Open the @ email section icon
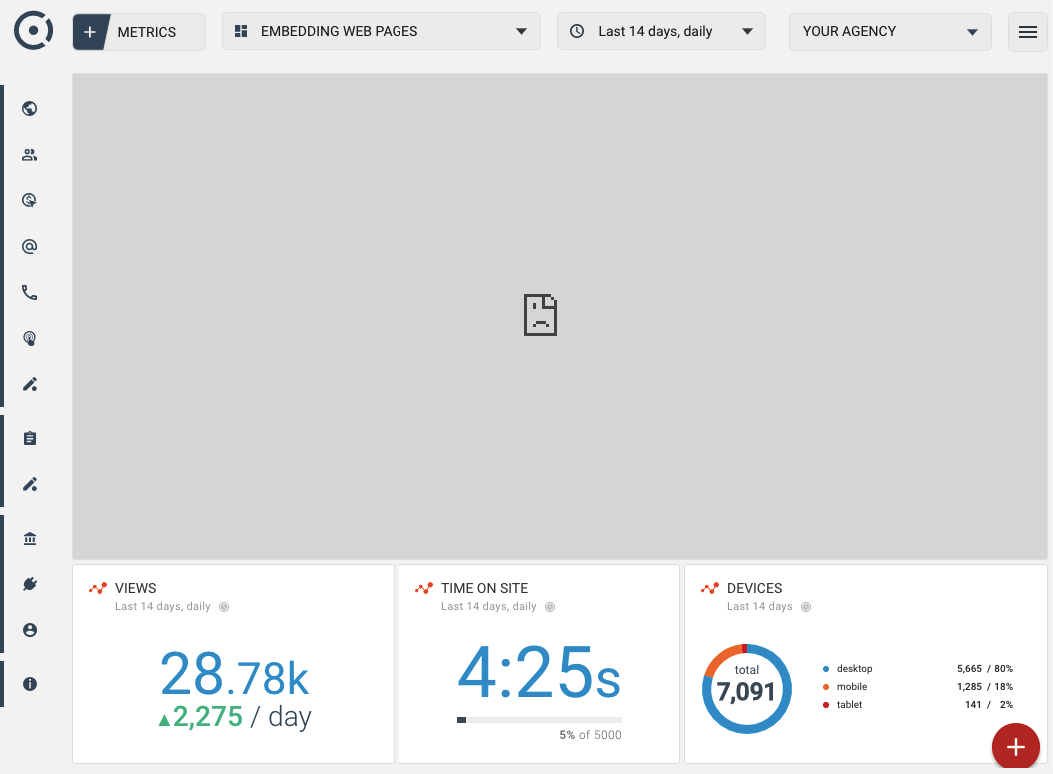 click(30, 246)
